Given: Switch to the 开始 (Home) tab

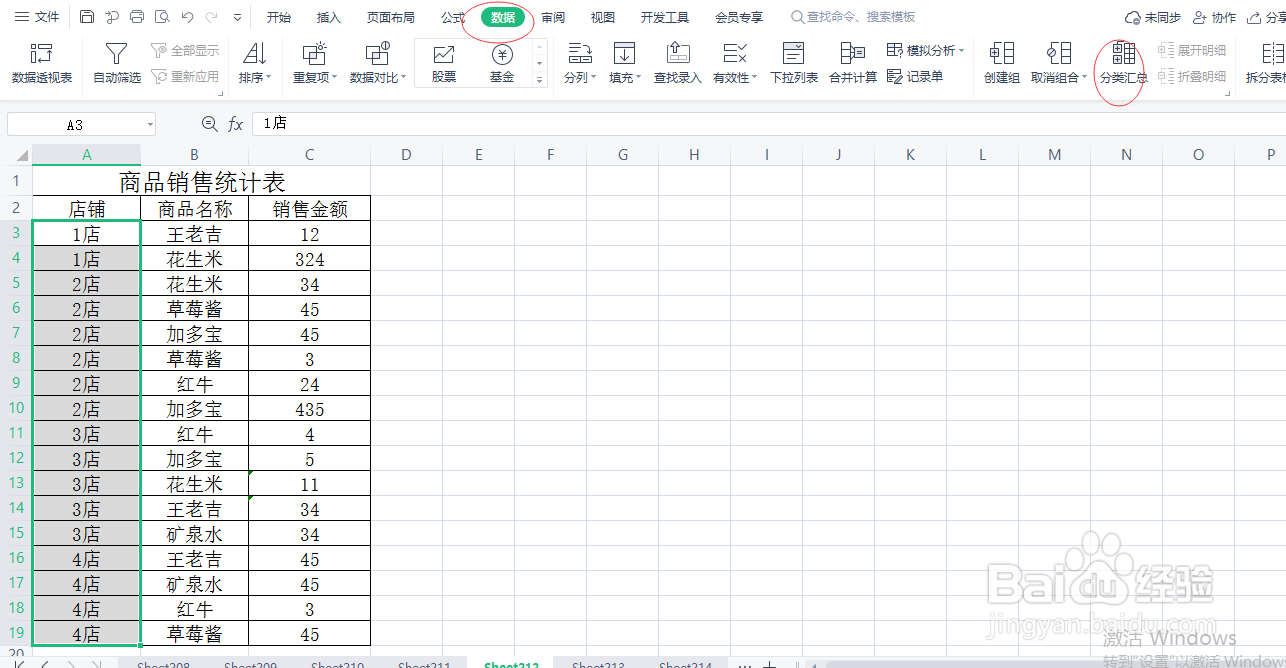Looking at the screenshot, I should (x=279, y=18).
